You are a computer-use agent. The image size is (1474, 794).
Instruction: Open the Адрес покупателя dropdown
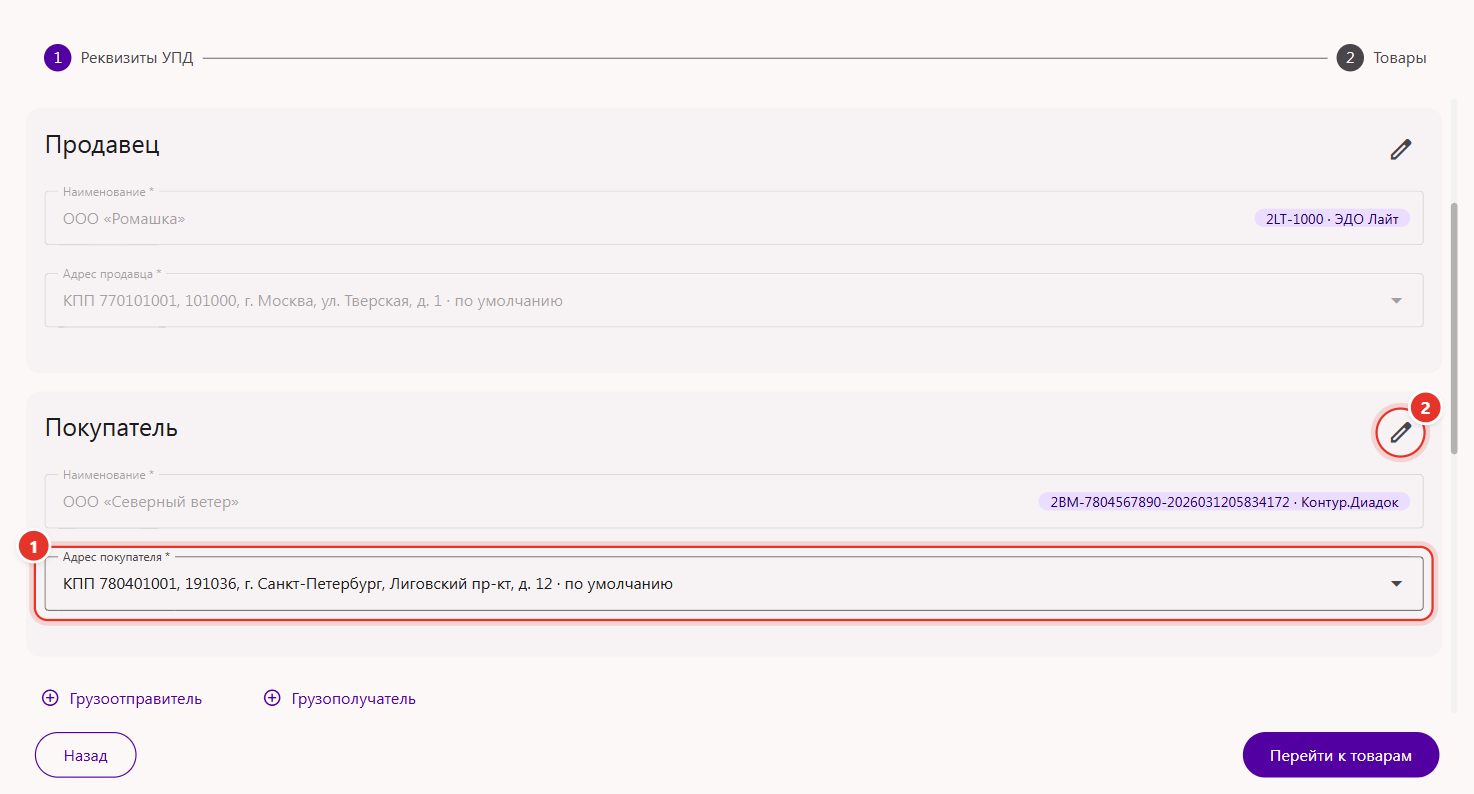(734, 584)
